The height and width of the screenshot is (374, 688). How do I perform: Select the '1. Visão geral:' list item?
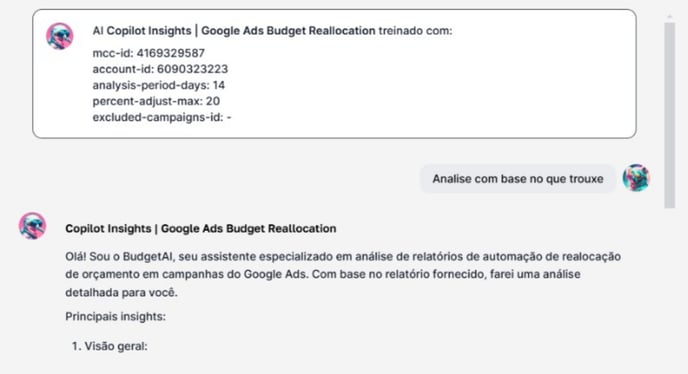[x=110, y=346]
